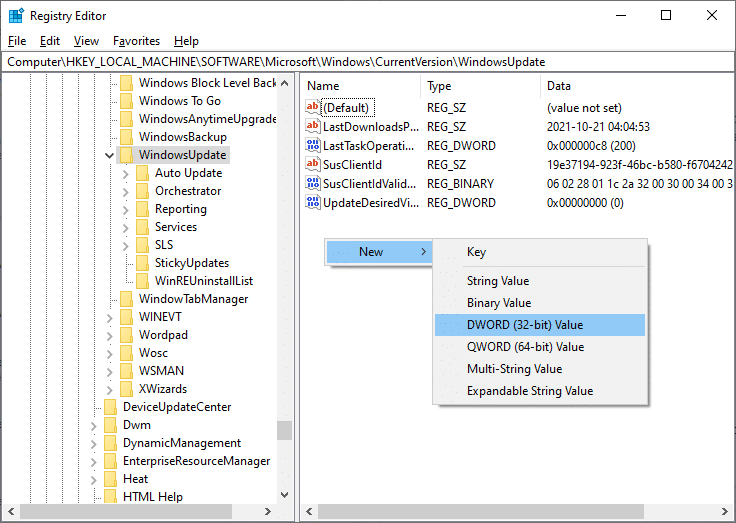Collapse the WindowsUpdate tree node
The width and height of the screenshot is (736, 523).
coord(108,155)
